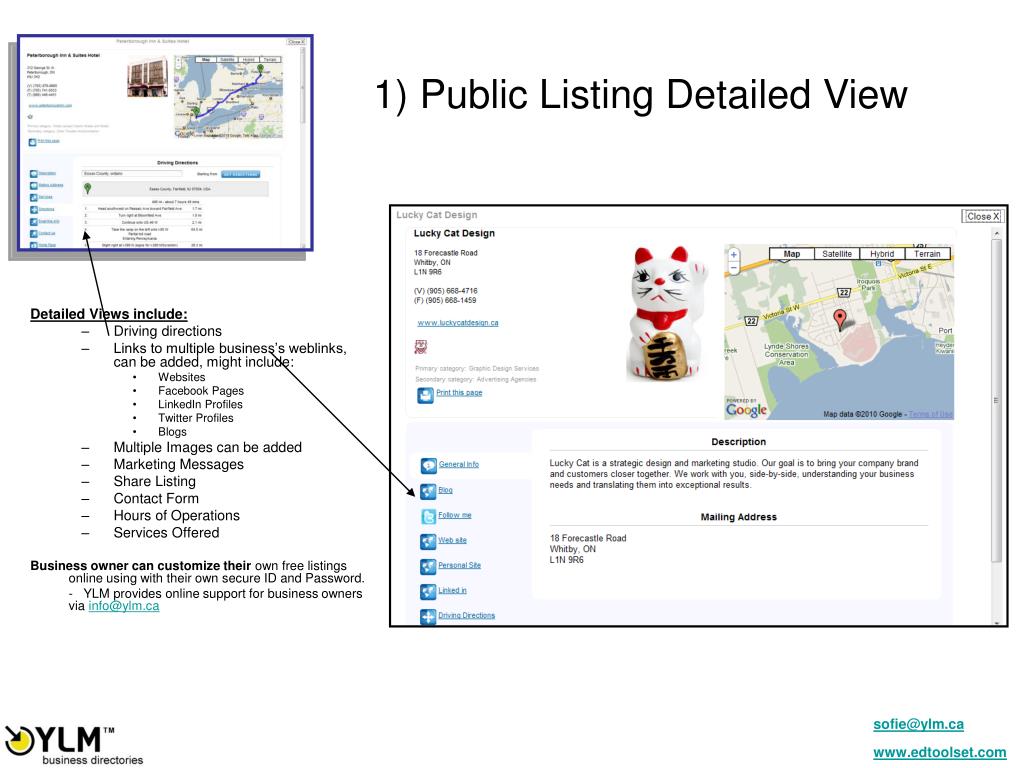Viewport: 1024px width, 768px height.
Task: Click the '18 Forecastle Road' address at top
Action: pos(445,253)
